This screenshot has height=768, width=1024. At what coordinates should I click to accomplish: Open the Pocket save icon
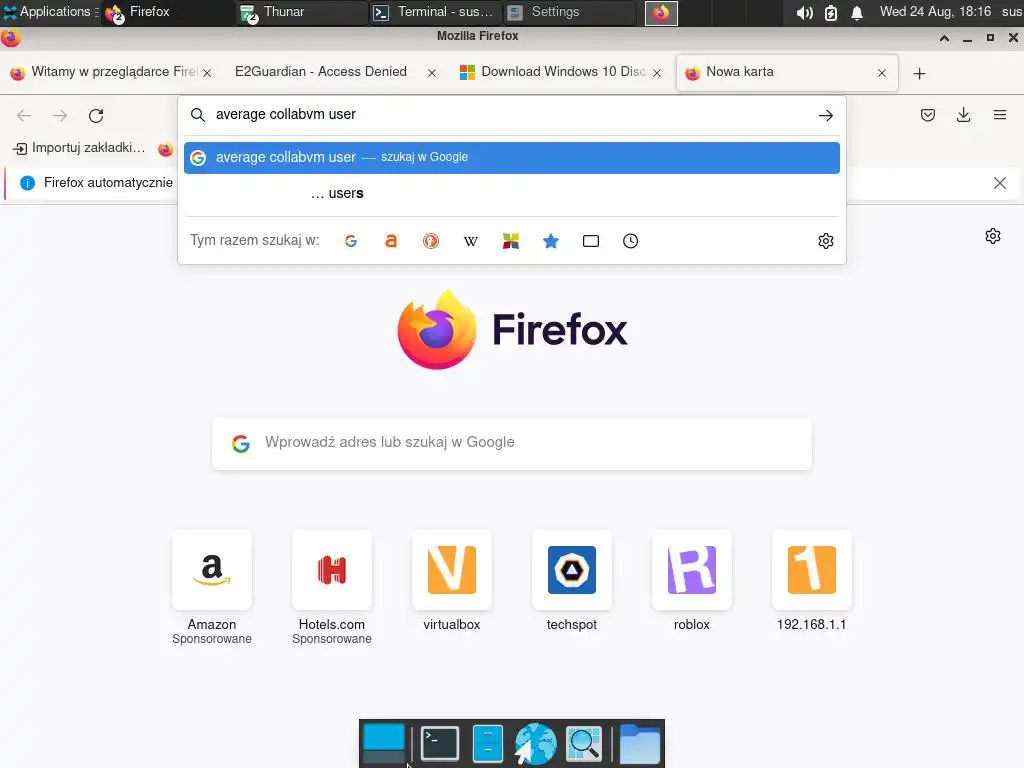pyautogui.click(x=927, y=116)
